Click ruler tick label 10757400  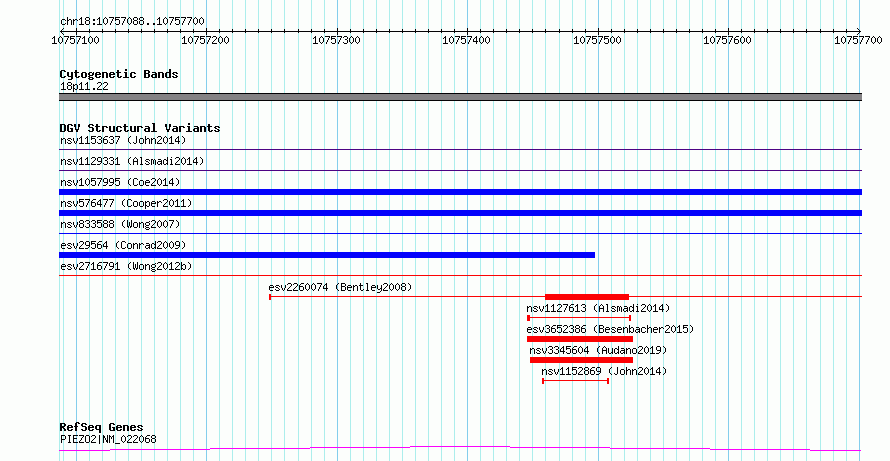[x=467, y=40]
